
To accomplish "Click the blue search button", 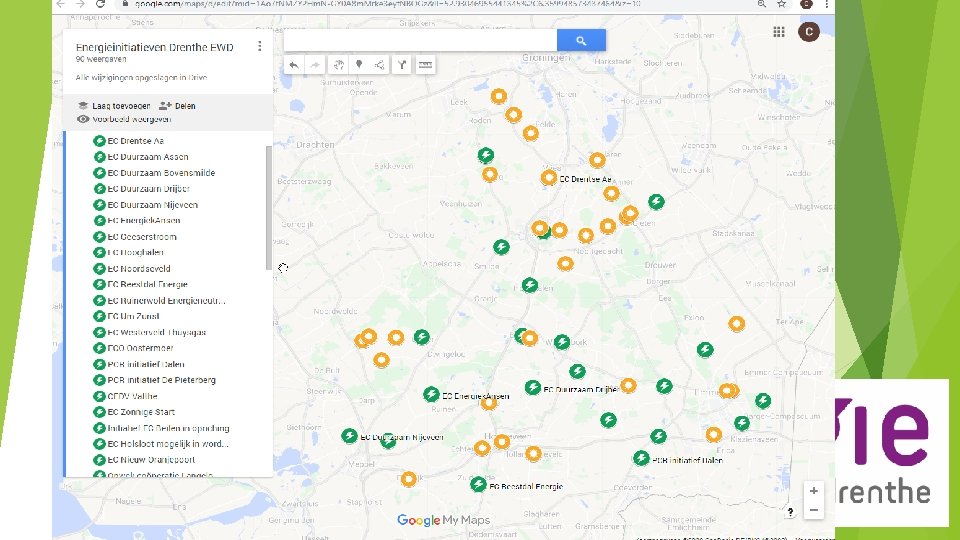I will pos(581,40).
